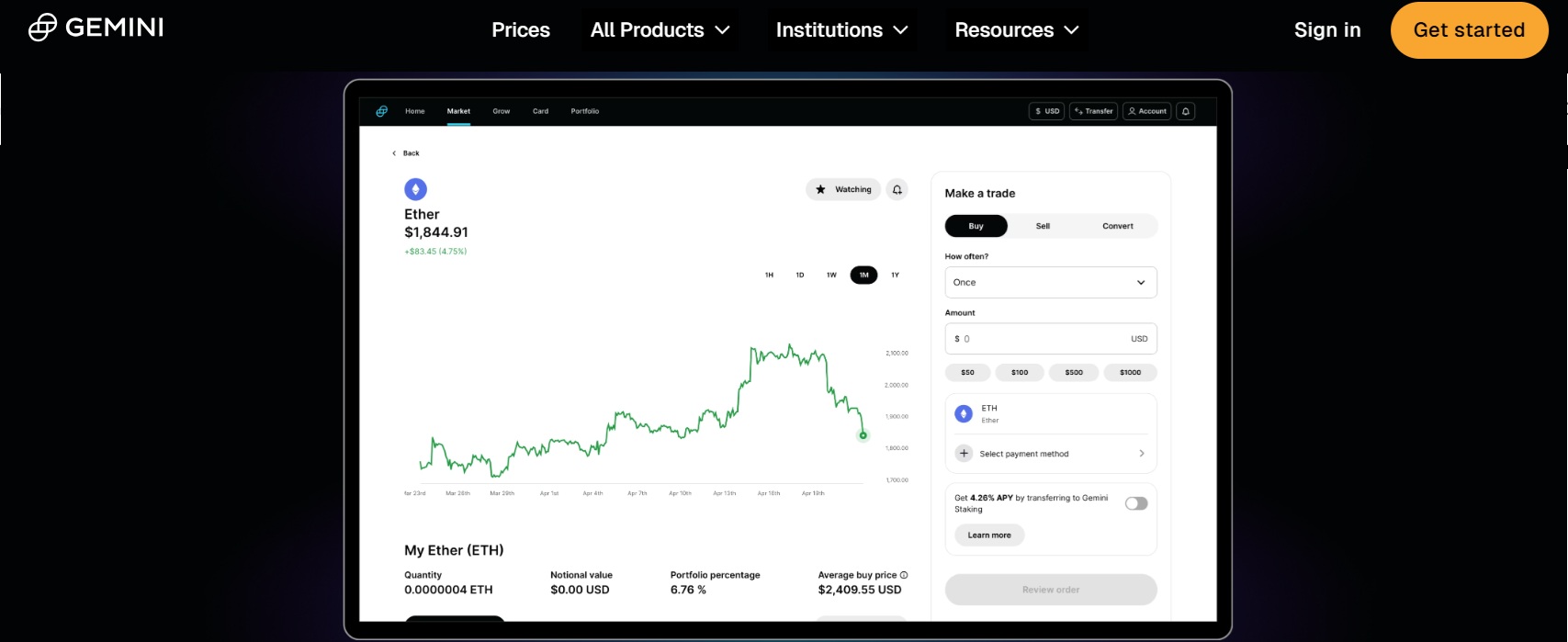Screen dimensions: 1568x642
Task: Open the Home tab in the app
Action: coord(415,111)
